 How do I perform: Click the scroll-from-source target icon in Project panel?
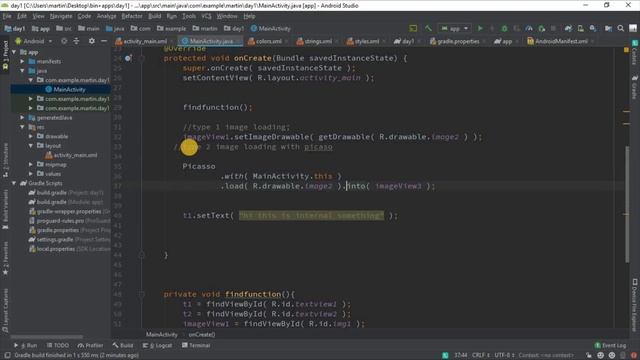click(64, 41)
